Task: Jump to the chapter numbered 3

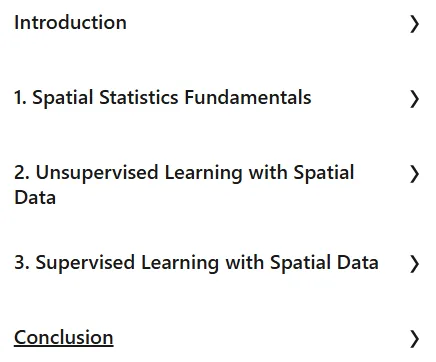Action: point(196,263)
